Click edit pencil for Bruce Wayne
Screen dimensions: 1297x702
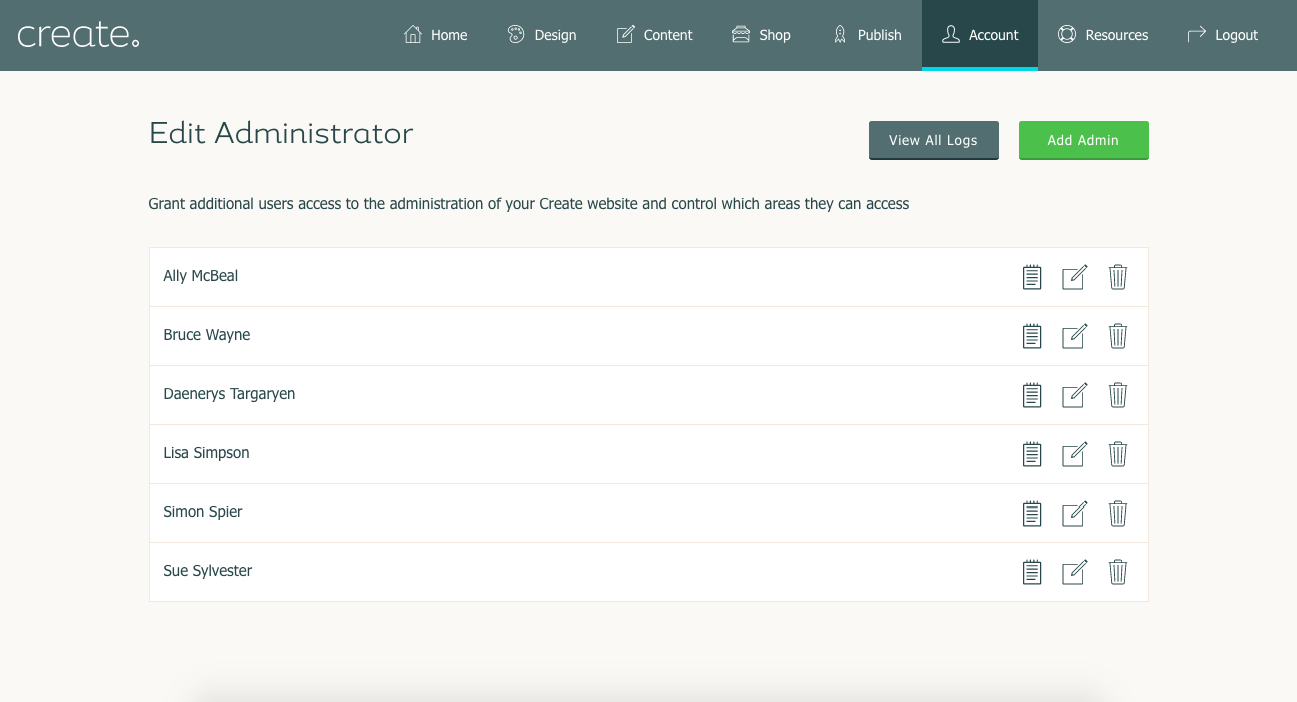point(1074,336)
